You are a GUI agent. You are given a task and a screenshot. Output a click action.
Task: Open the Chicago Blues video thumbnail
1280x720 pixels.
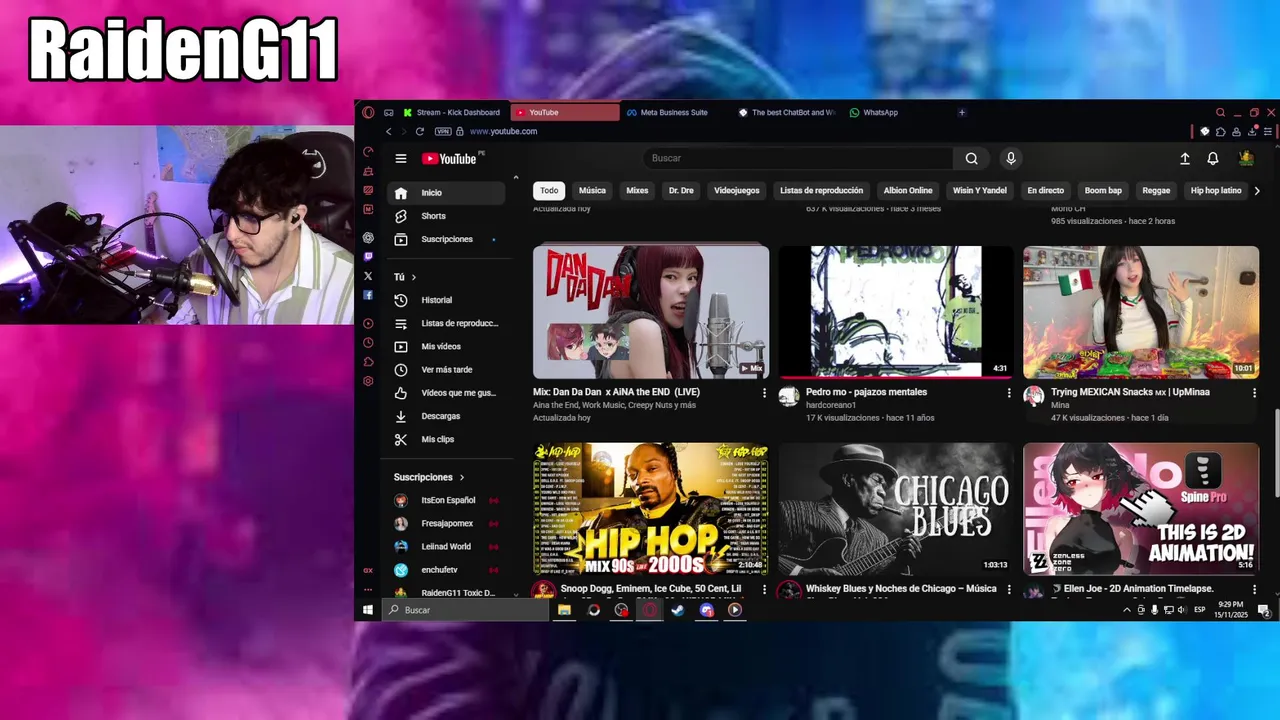pos(896,509)
